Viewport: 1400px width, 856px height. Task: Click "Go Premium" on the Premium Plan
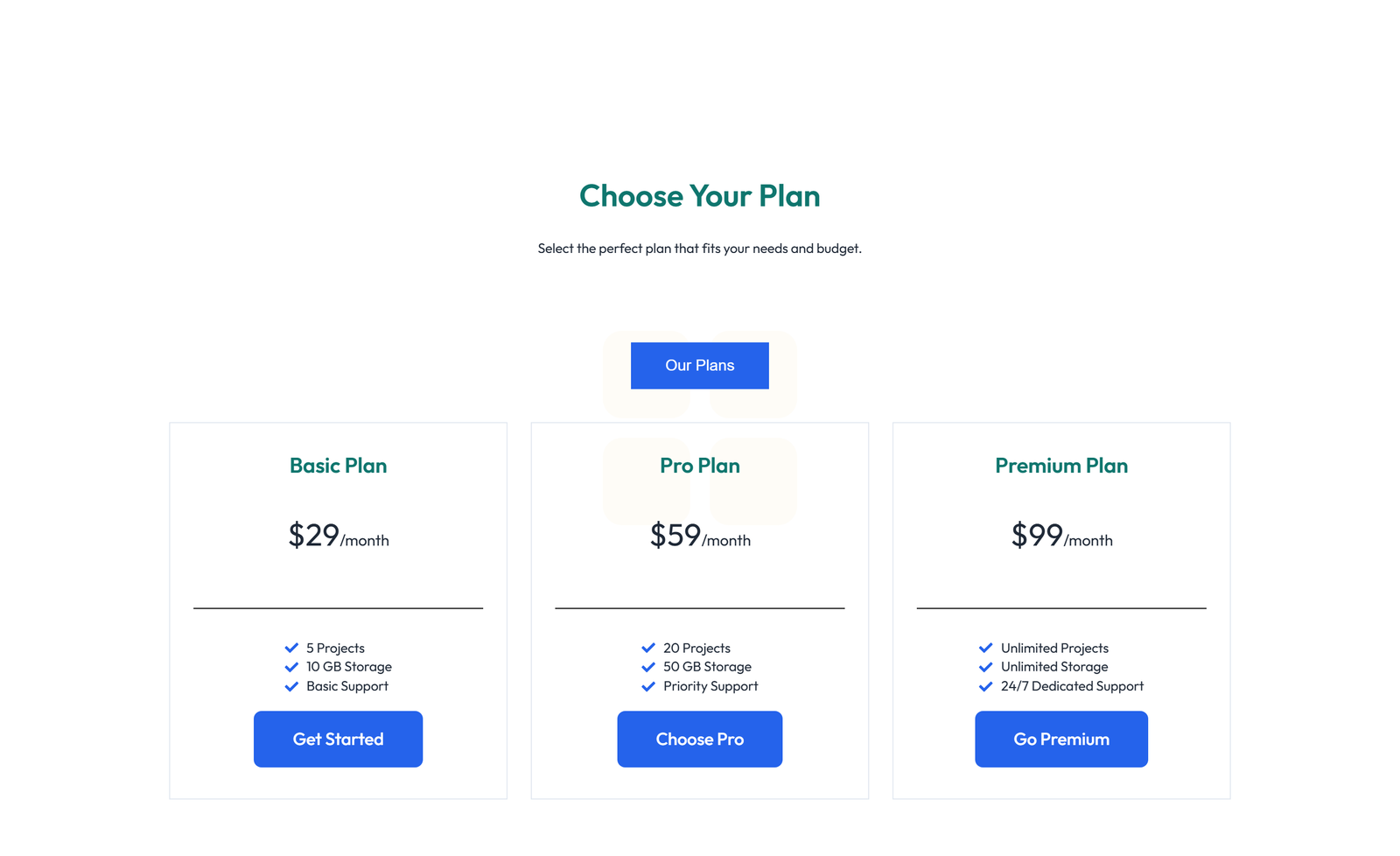tap(1060, 739)
